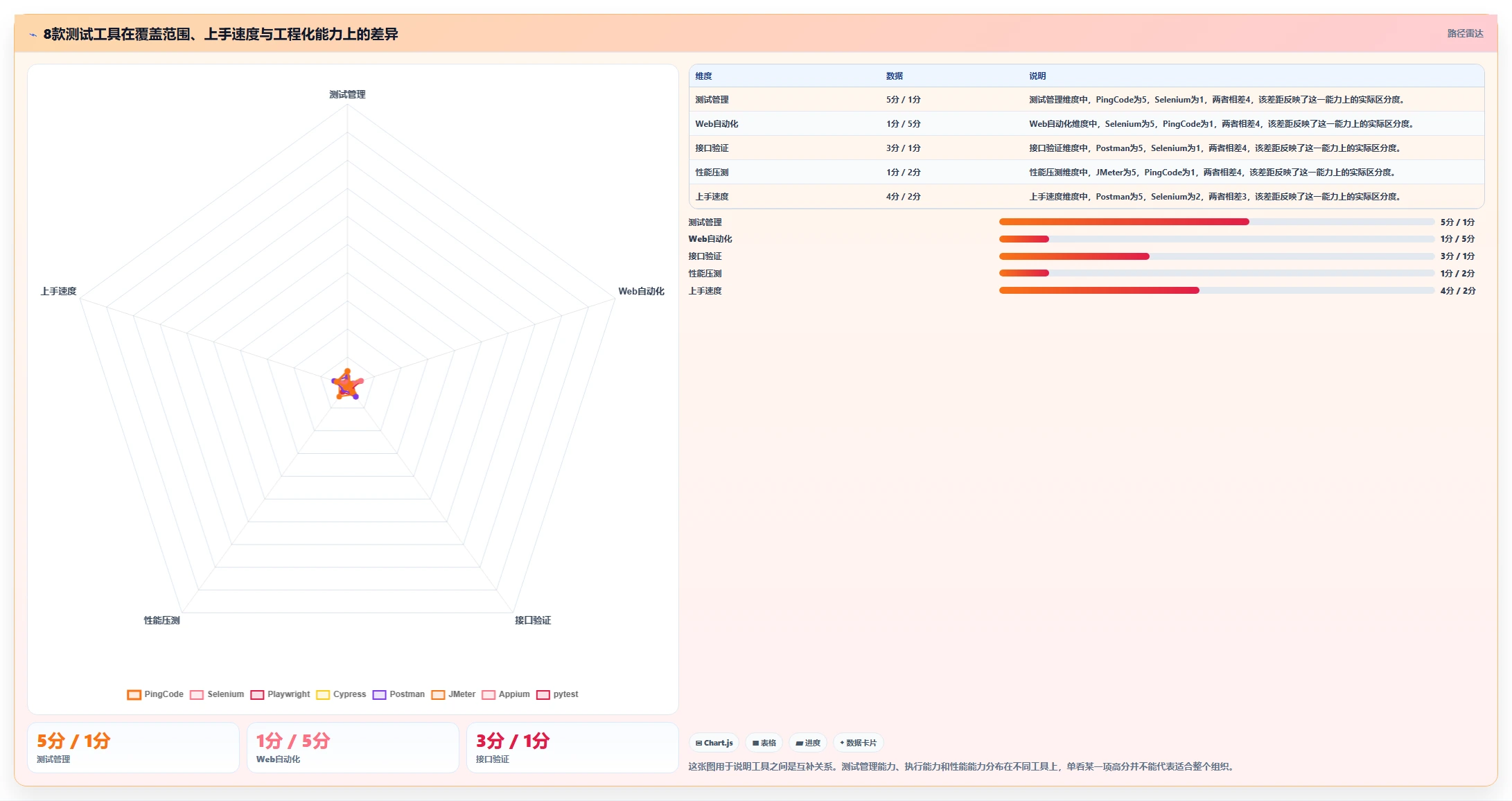
Task: Toggle Playwright legend entry
Action: coord(257,694)
